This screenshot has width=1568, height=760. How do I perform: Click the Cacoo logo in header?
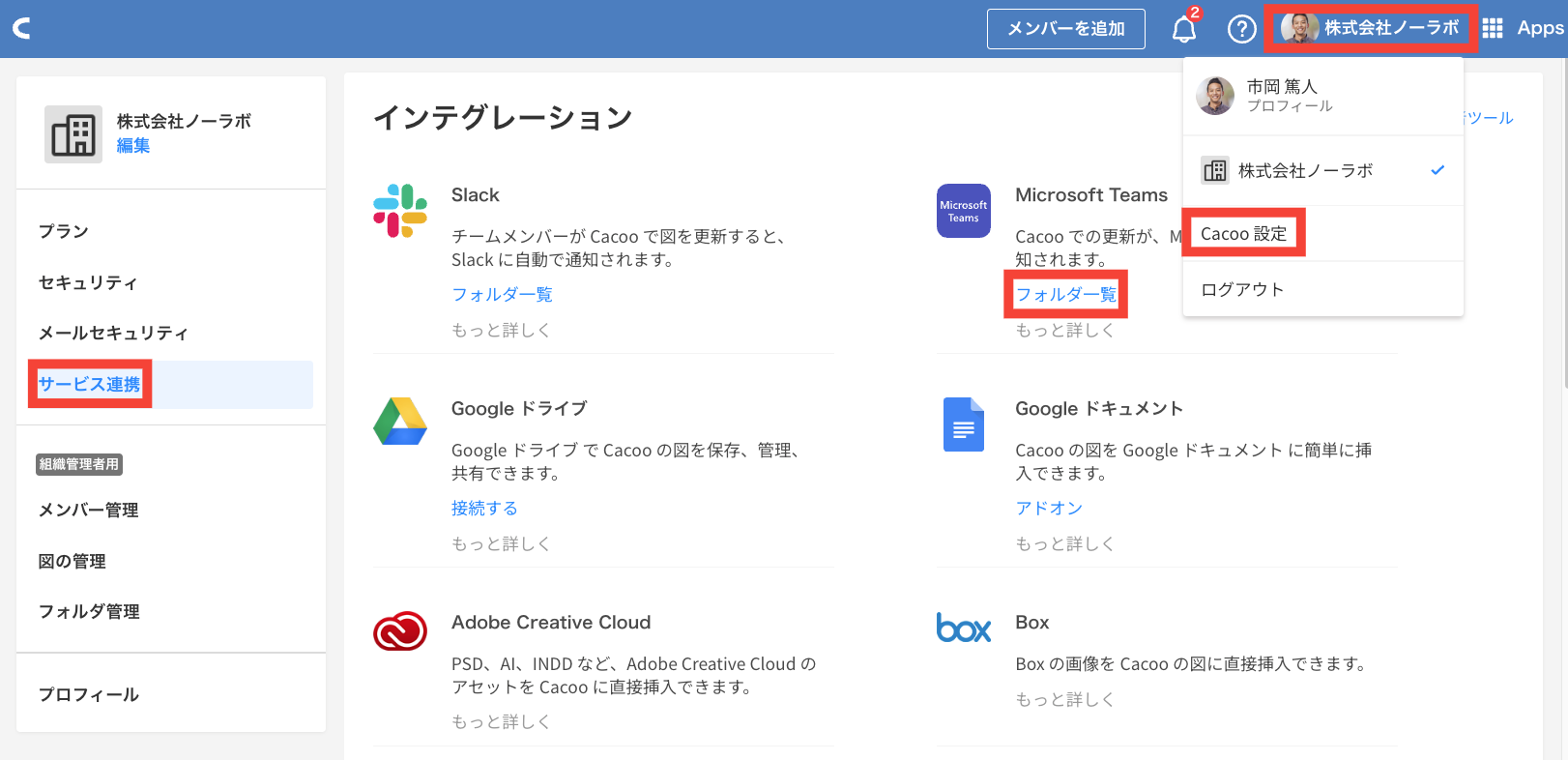tap(21, 29)
